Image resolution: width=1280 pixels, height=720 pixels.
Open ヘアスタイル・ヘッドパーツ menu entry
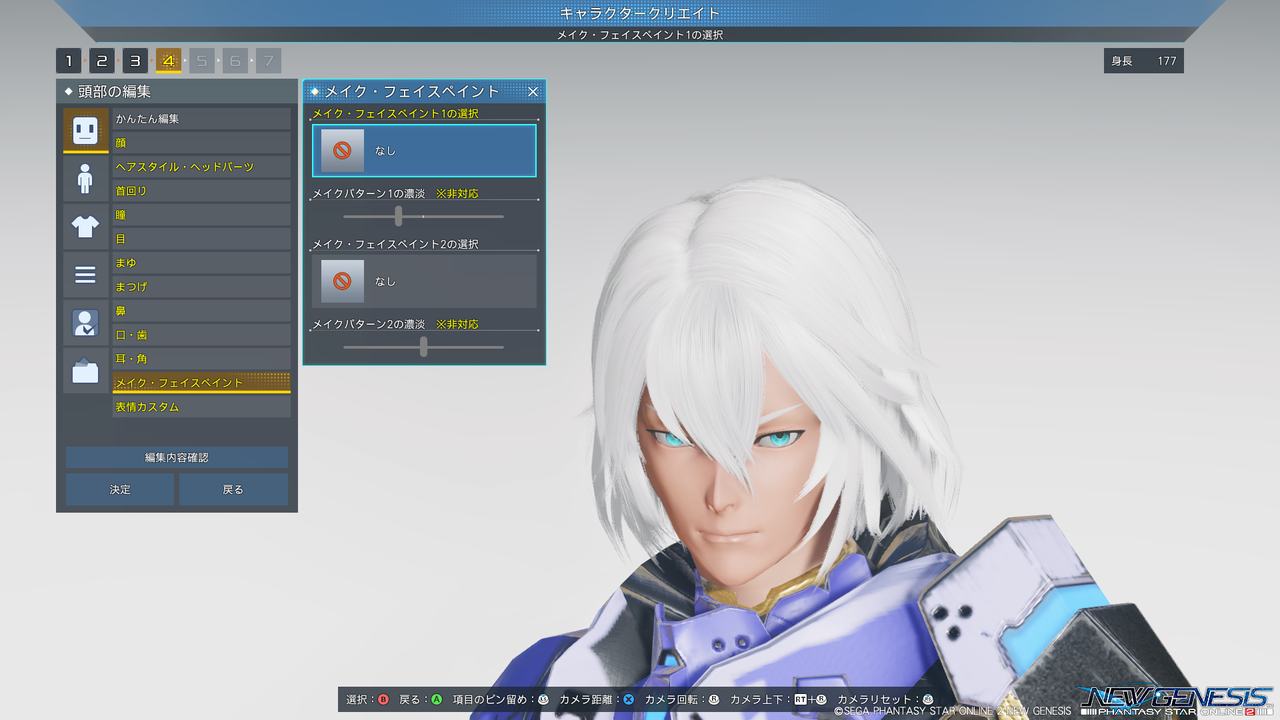tap(201, 167)
